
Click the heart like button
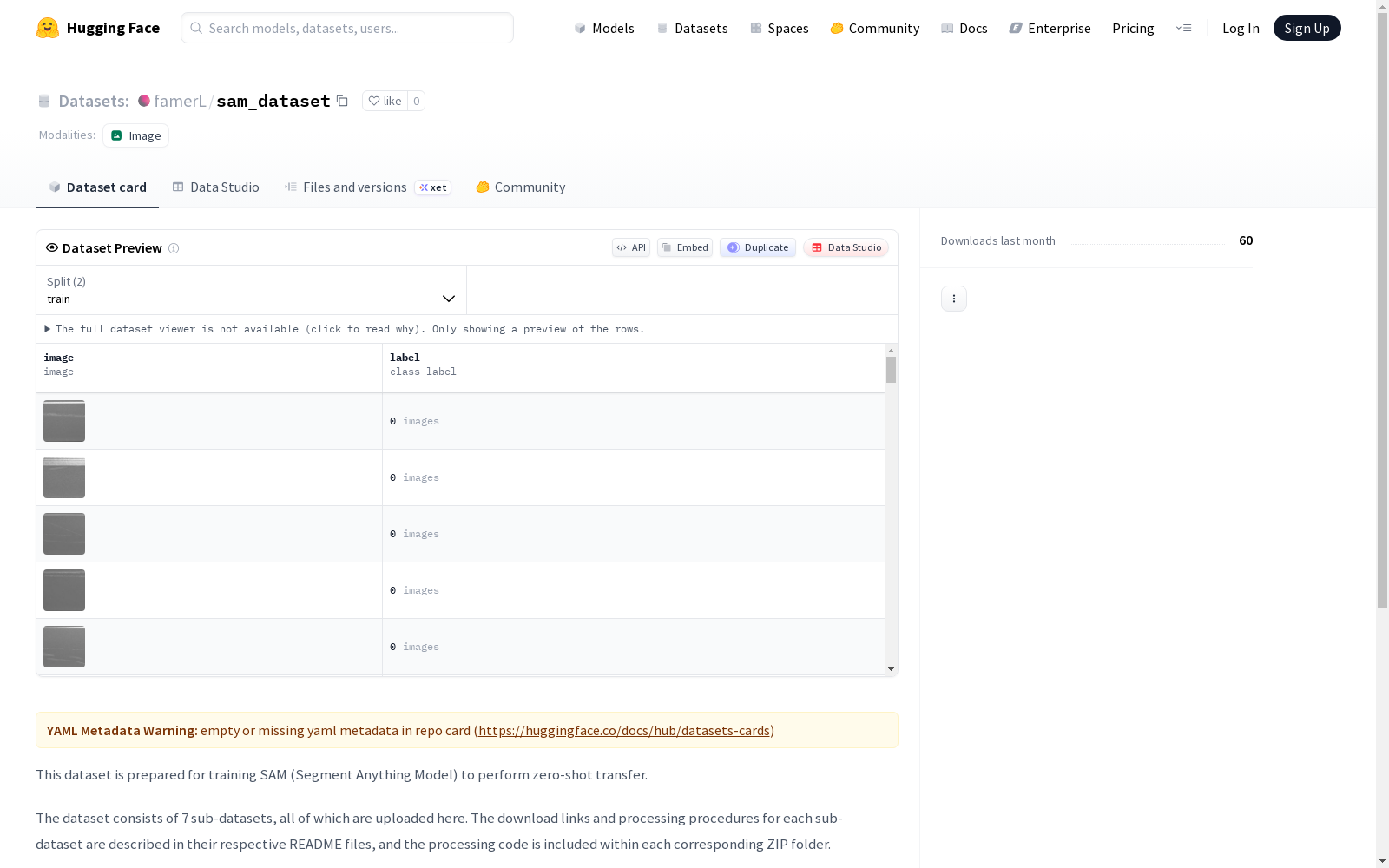click(x=385, y=101)
